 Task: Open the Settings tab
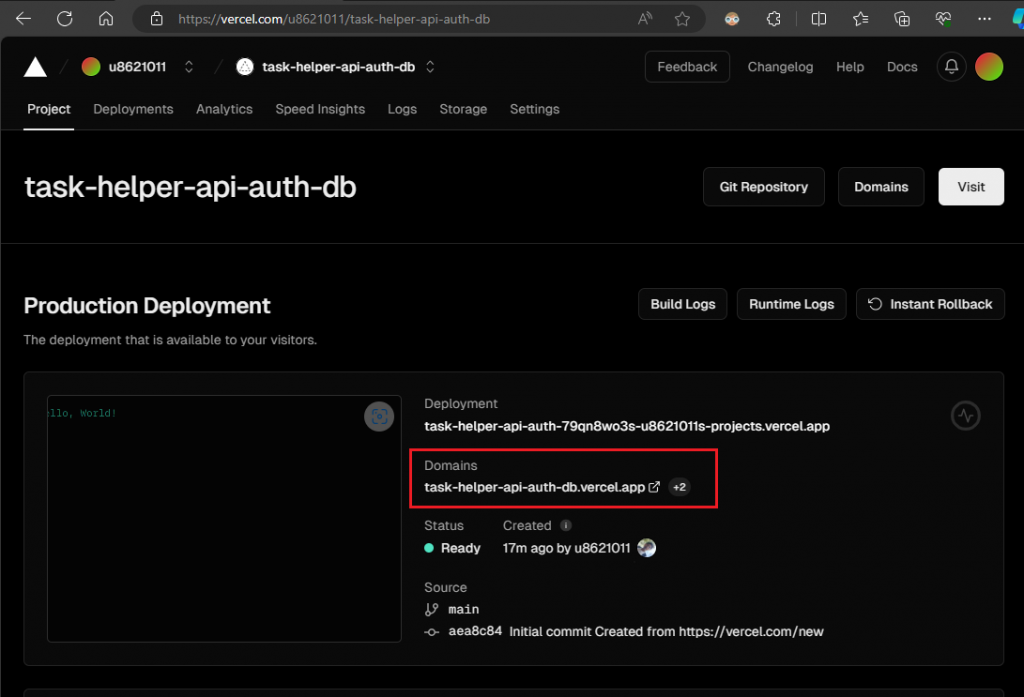pos(534,109)
